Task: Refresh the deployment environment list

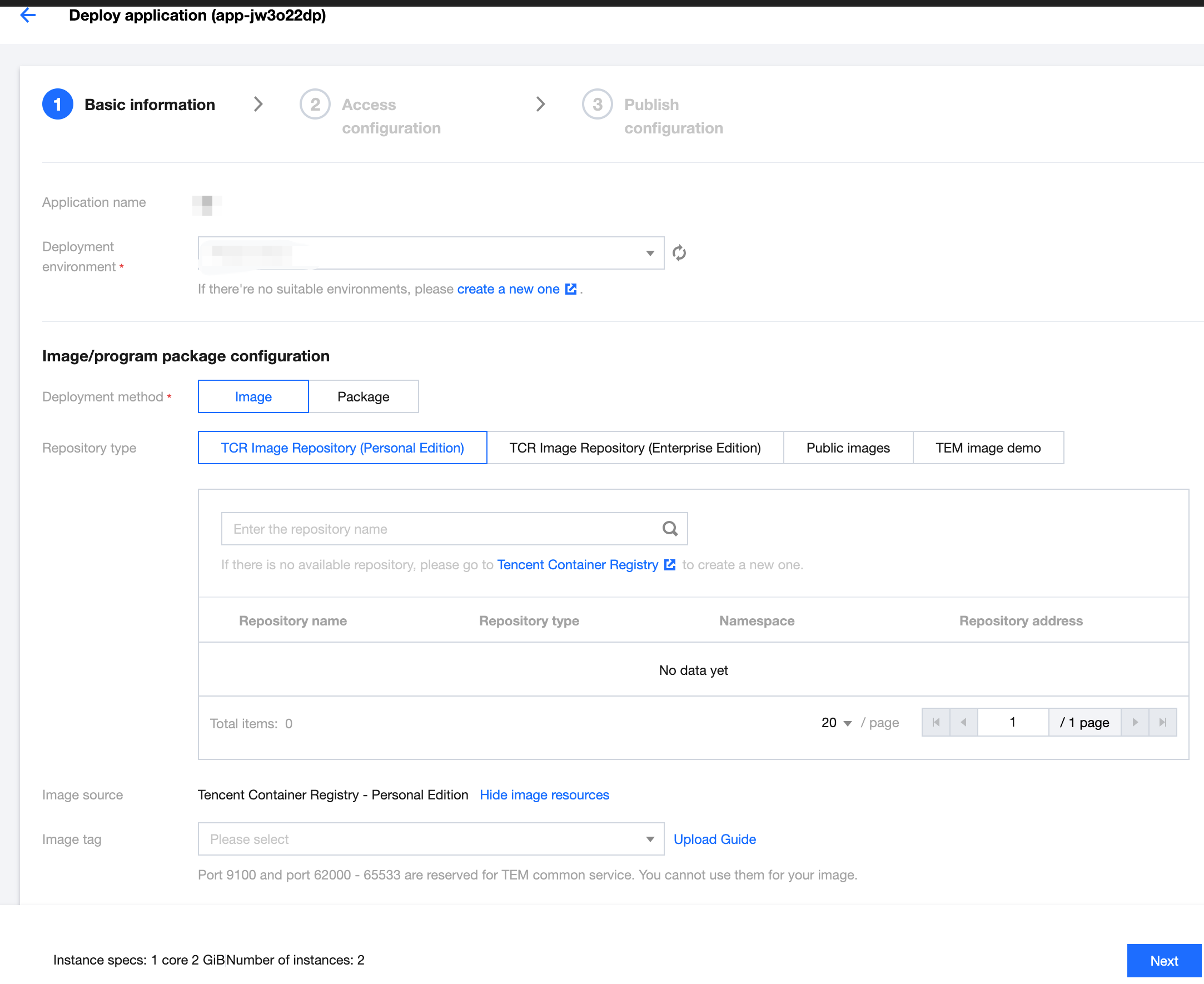Action: pos(679,253)
